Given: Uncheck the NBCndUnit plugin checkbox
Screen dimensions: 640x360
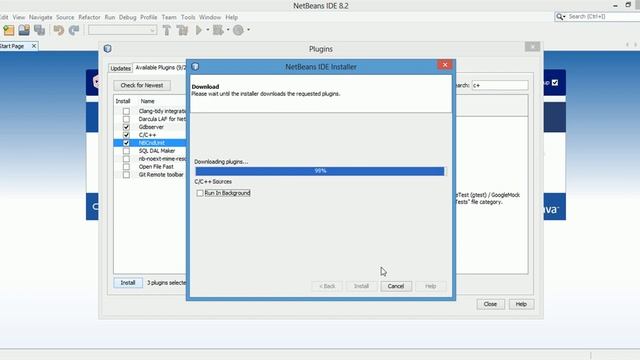Looking at the screenshot, I should (126, 143).
